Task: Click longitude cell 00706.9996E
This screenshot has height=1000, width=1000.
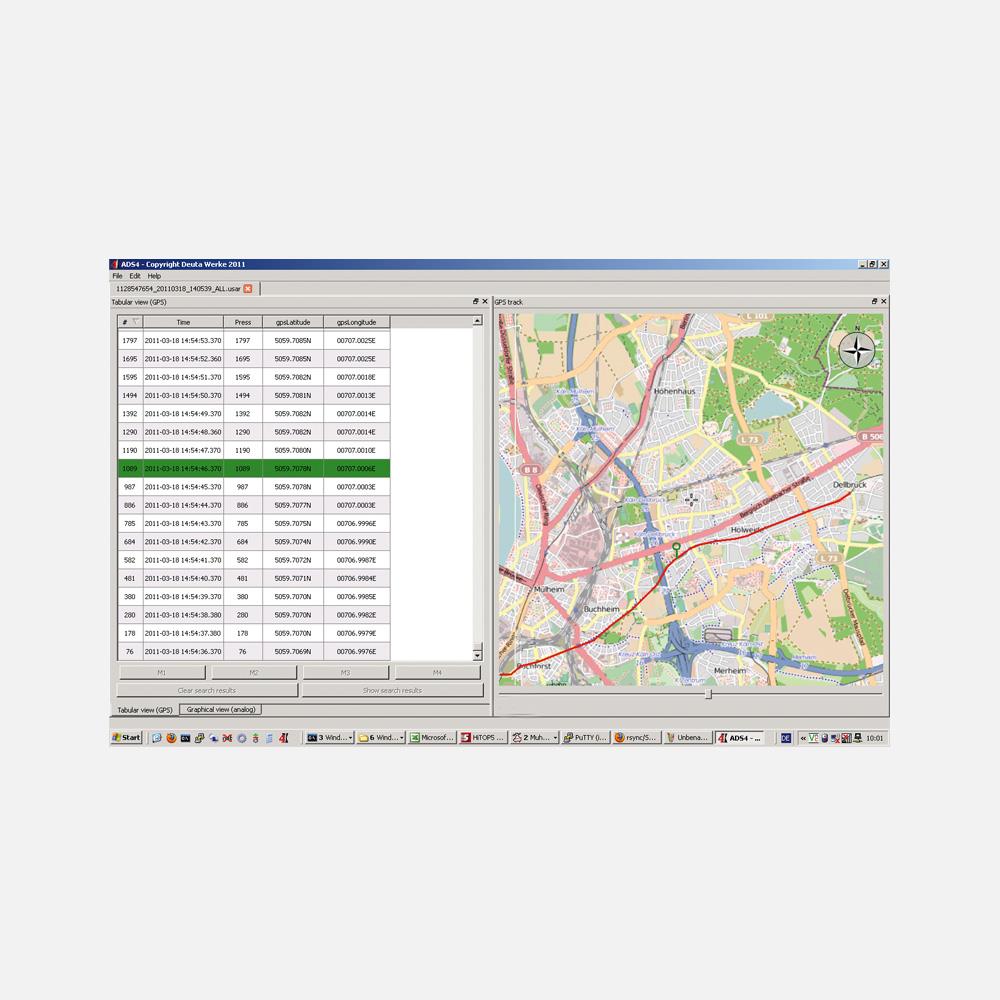Action: [357, 523]
